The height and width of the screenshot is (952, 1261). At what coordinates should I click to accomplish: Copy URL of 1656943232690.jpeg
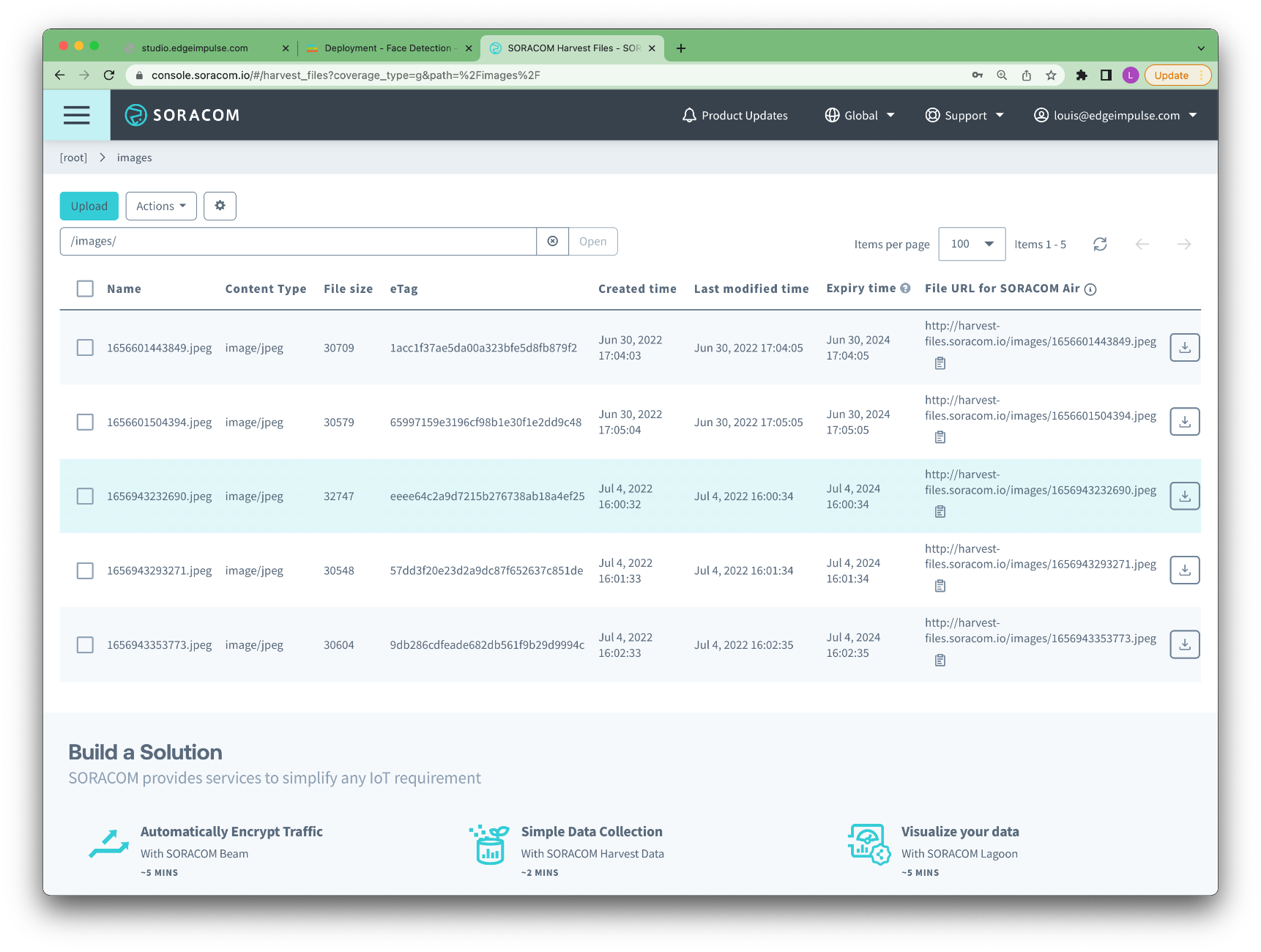940,511
